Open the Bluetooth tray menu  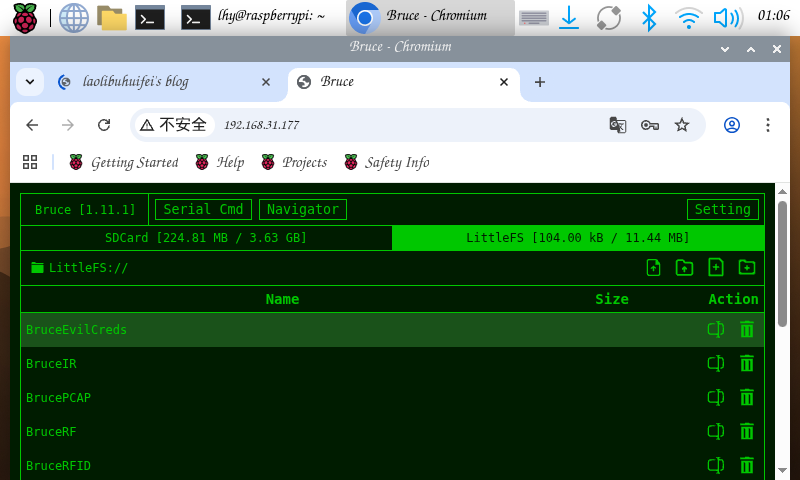coord(649,17)
